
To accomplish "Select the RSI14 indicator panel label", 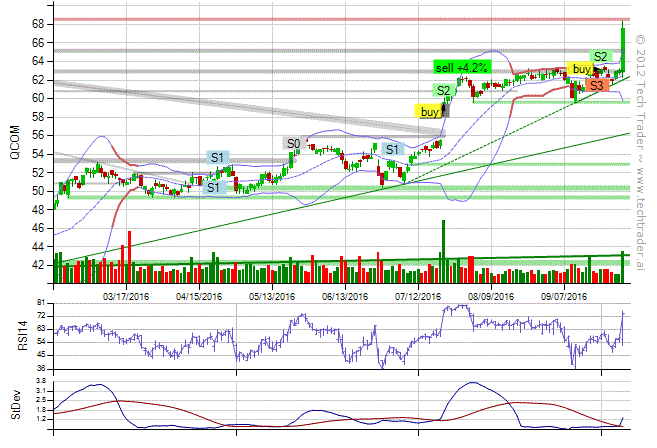I will (12, 334).
